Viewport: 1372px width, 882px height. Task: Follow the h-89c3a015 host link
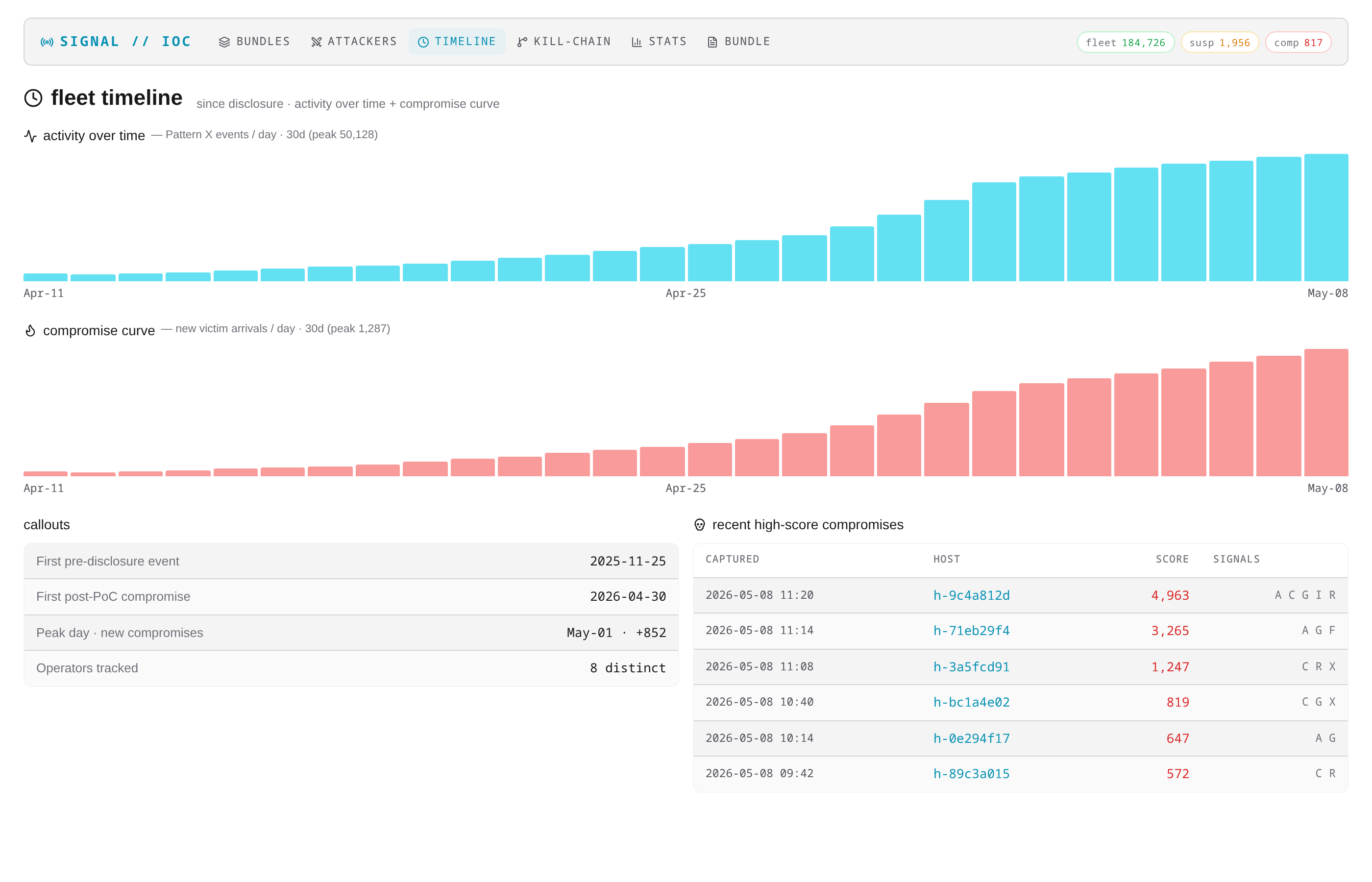971,774
